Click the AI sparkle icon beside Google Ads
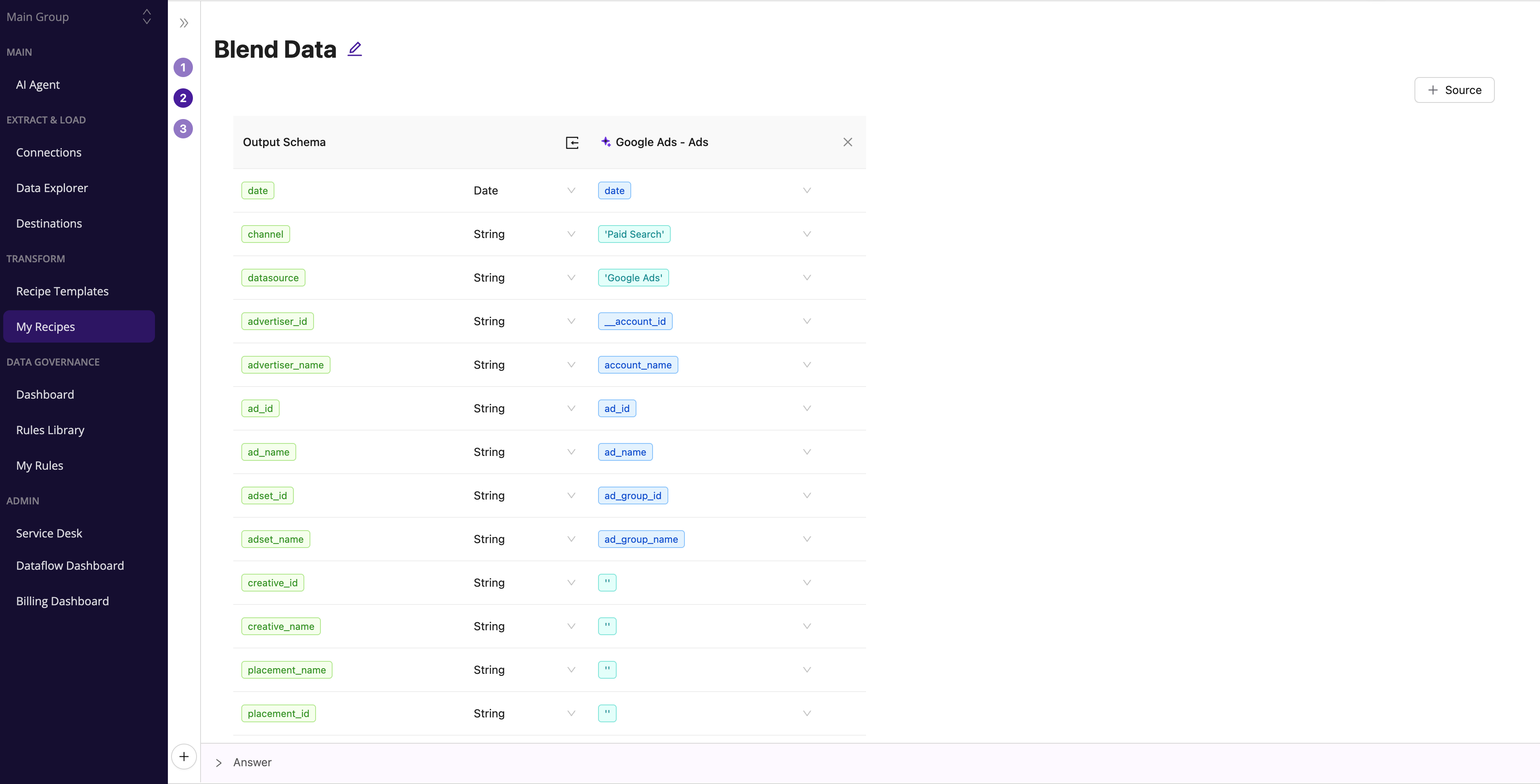This screenshot has width=1540, height=784. coord(606,142)
